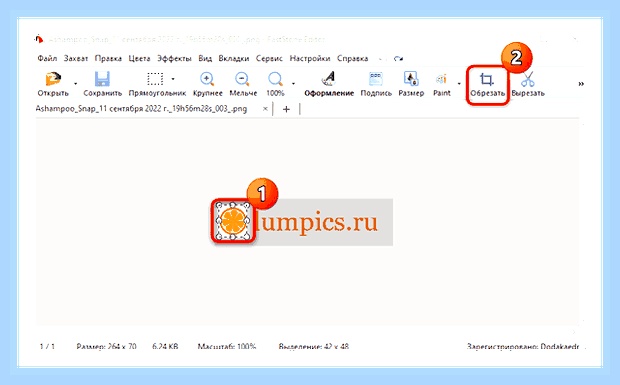Screen dimensions: 620x385
Task: Click the Вырезать scissors tool
Action: pos(528,84)
